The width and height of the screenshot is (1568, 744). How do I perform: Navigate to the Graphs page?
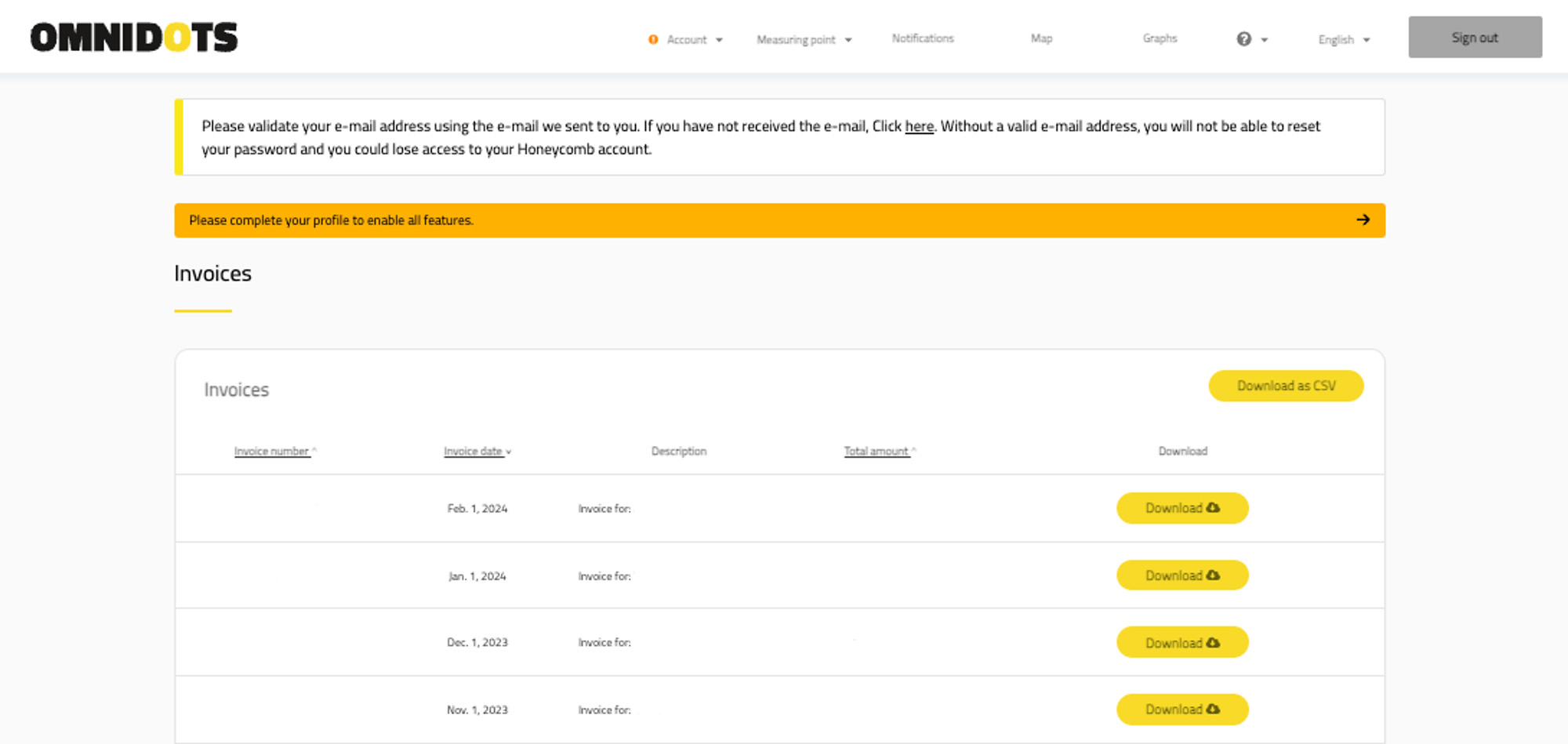click(x=1160, y=38)
